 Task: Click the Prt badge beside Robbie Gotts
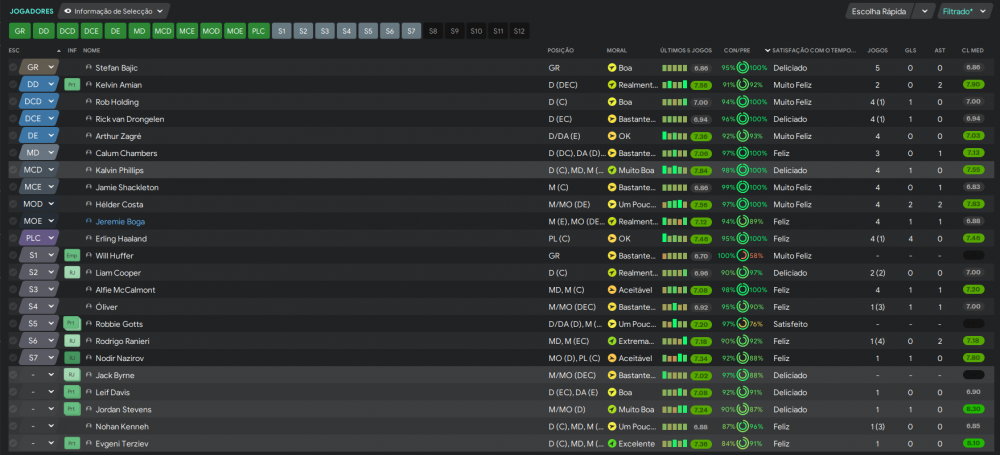72,324
